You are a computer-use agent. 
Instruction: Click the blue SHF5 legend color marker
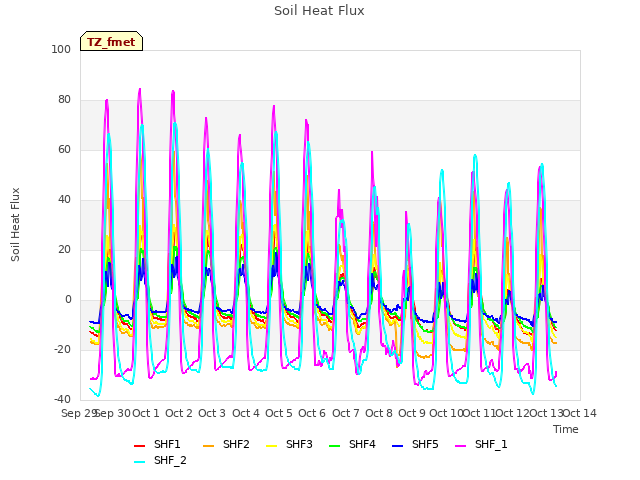398,446
